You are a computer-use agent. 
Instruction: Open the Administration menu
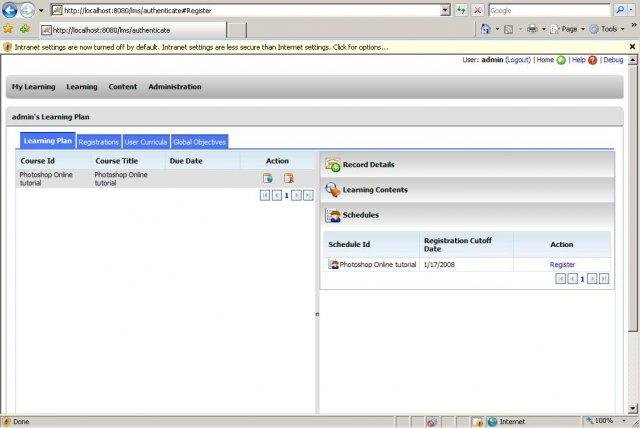point(175,87)
